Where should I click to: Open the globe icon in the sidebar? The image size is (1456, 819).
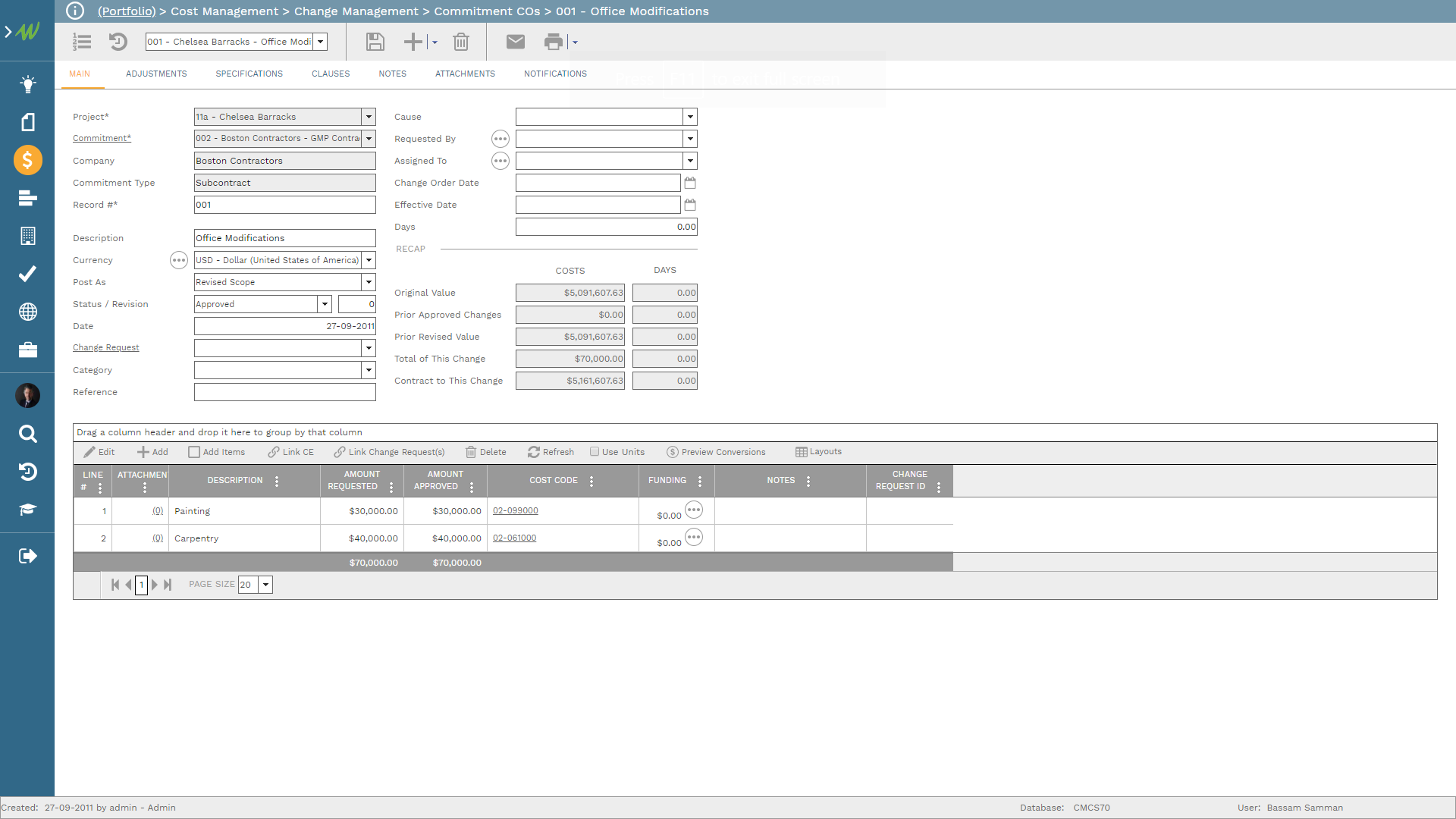click(27, 312)
